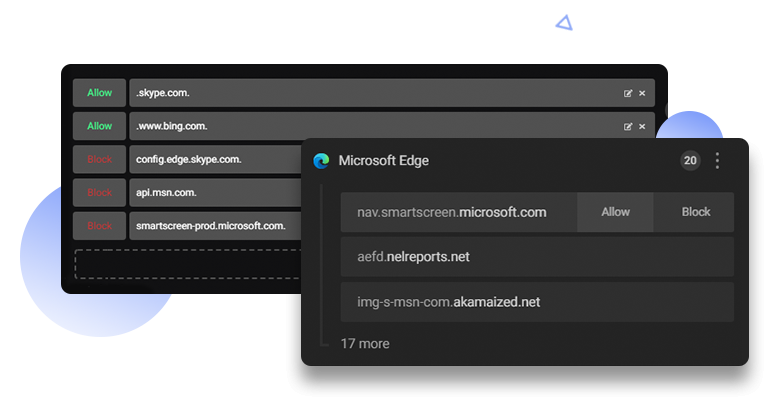Toggle the Block label on config.edge.skype.com. rule

100,159
